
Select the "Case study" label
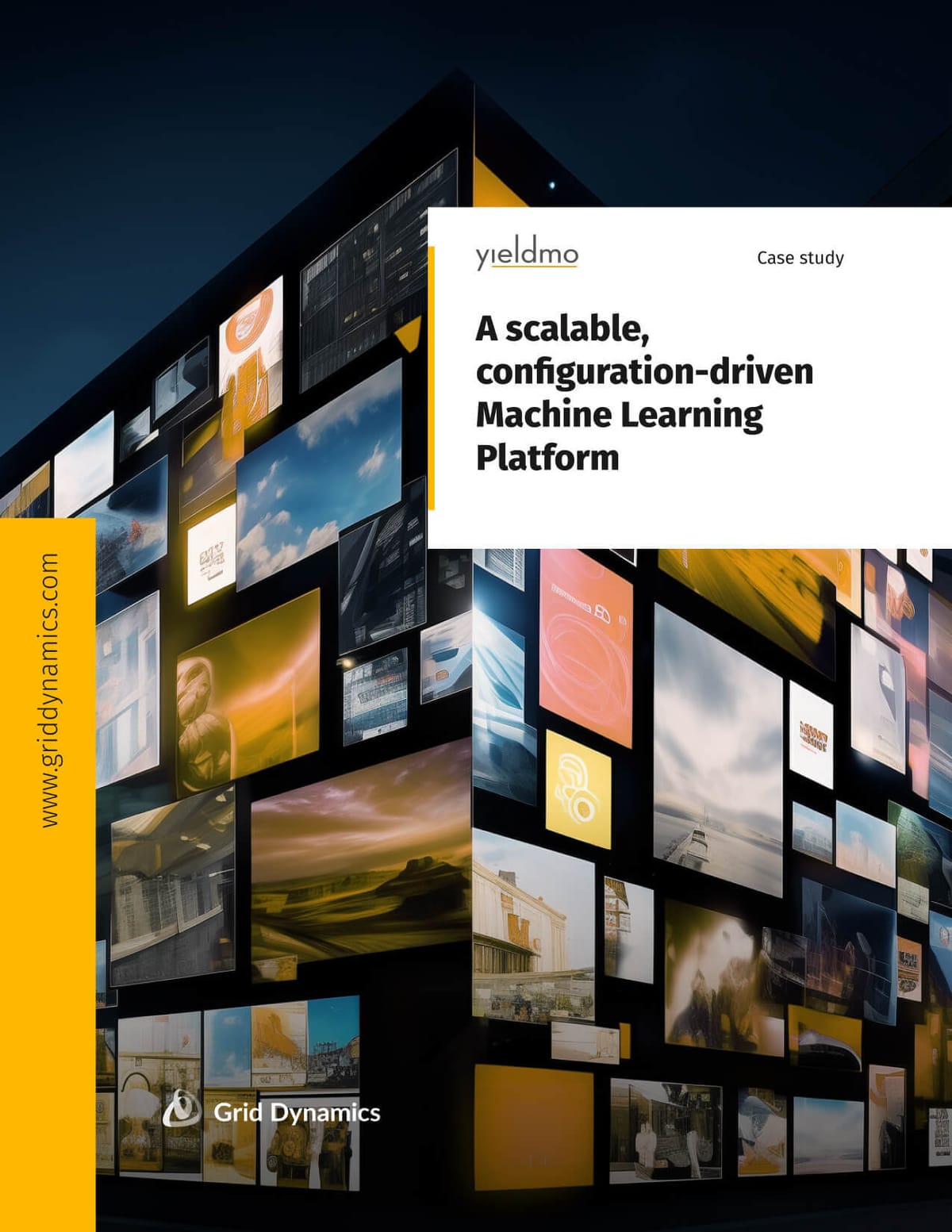click(x=800, y=258)
